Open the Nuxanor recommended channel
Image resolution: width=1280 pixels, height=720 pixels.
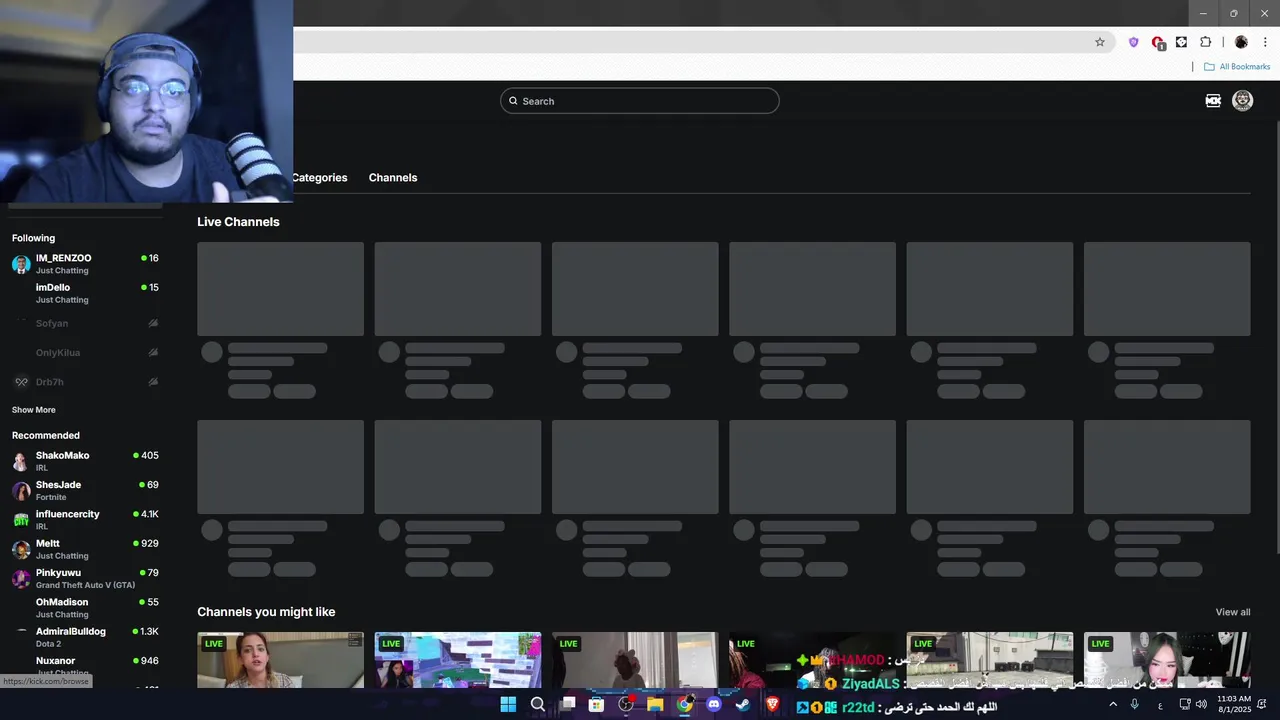tap(85, 666)
